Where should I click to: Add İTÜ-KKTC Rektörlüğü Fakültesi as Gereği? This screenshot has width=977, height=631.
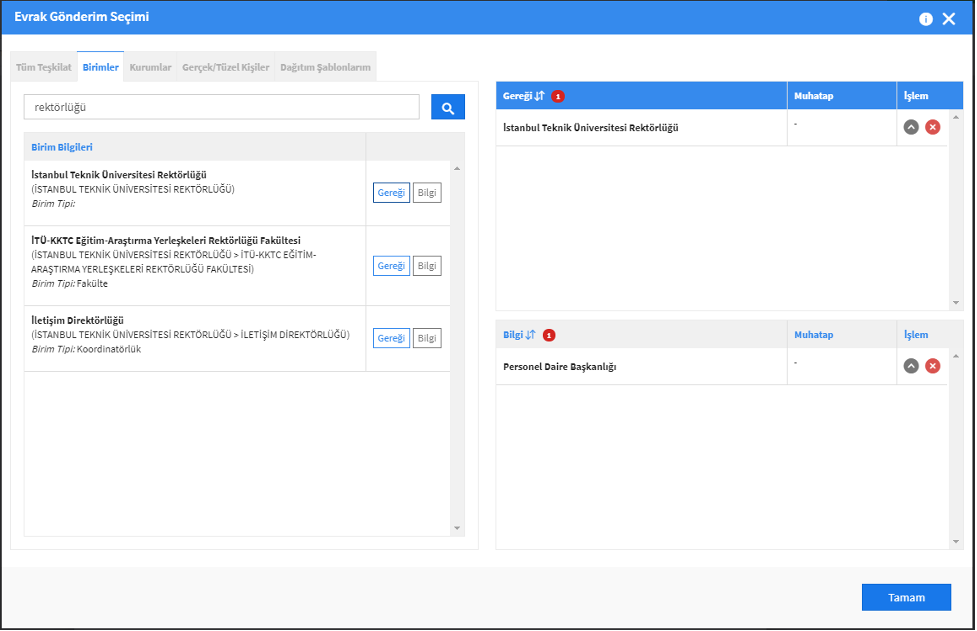click(391, 265)
